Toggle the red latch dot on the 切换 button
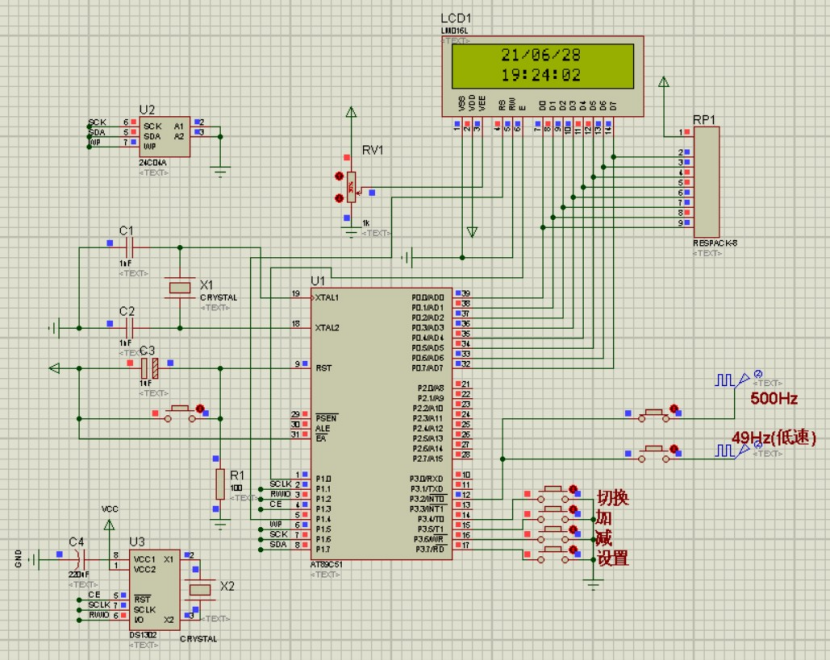830x661 pixels. click(x=573, y=489)
